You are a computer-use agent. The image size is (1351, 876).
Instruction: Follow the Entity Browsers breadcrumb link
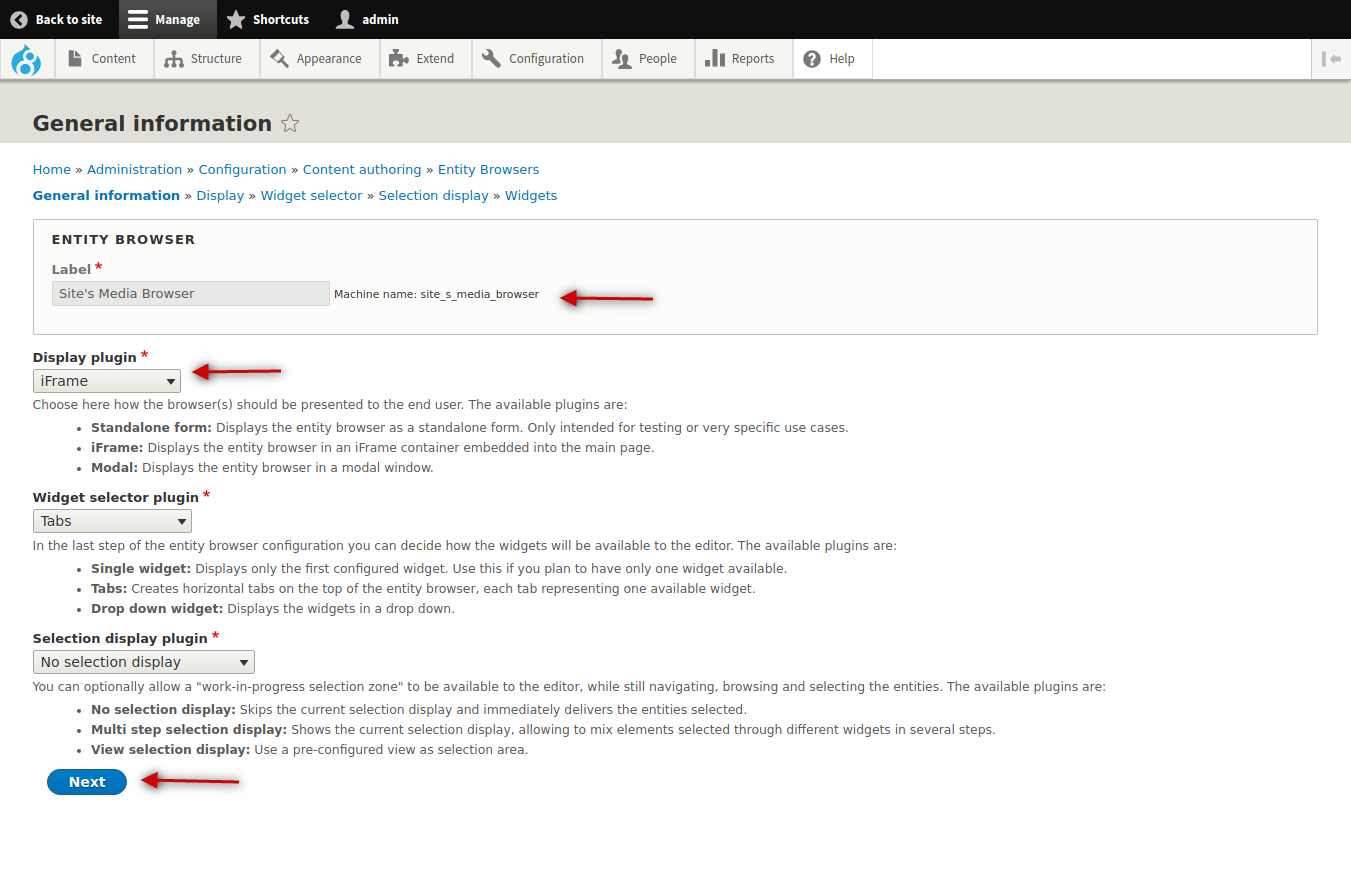point(488,170)
